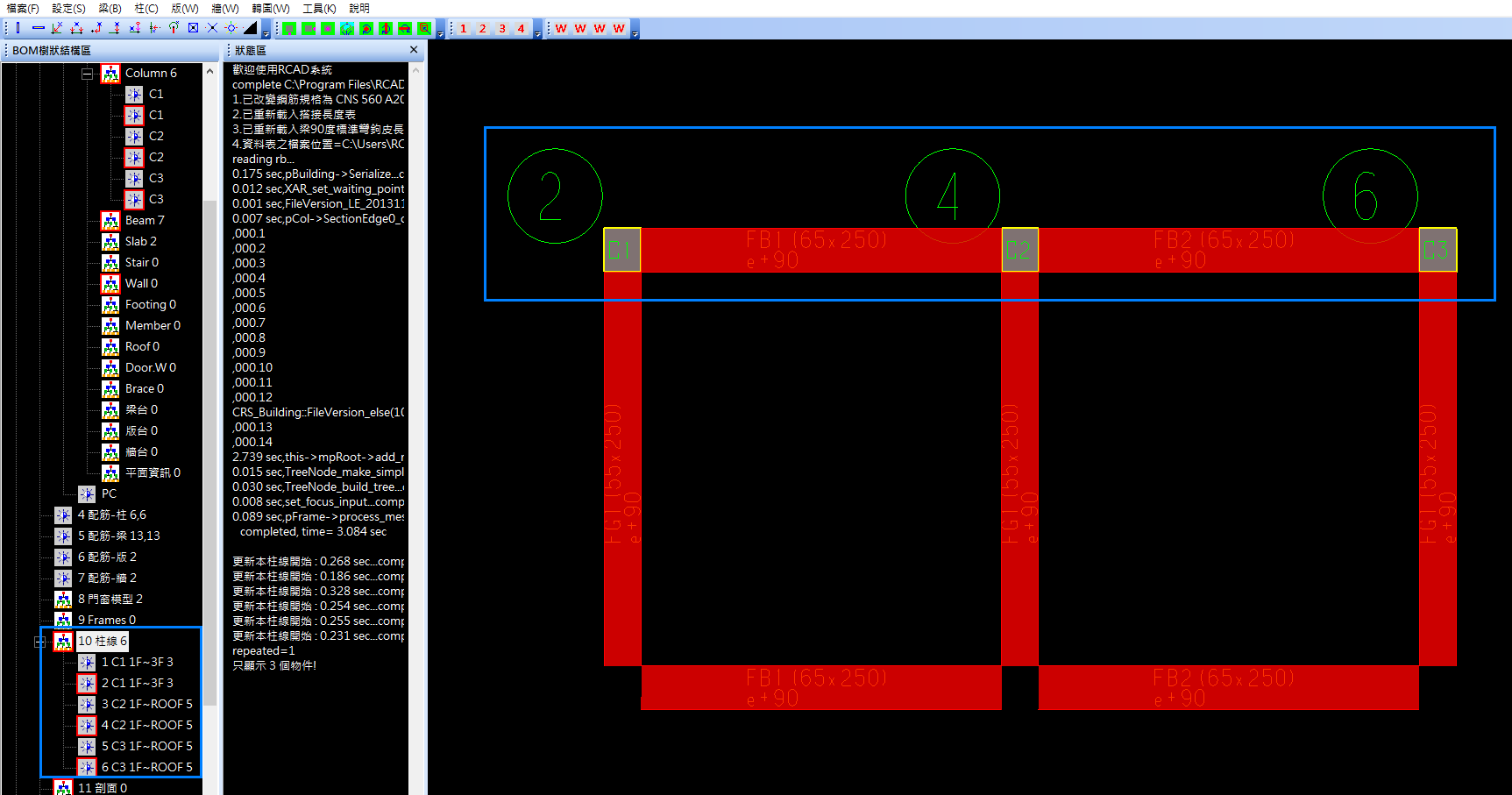The image size is (1512, 795).
Task: Click column C3 square in the drawing
Action: pyautogui.click(x=1437, y=250)
